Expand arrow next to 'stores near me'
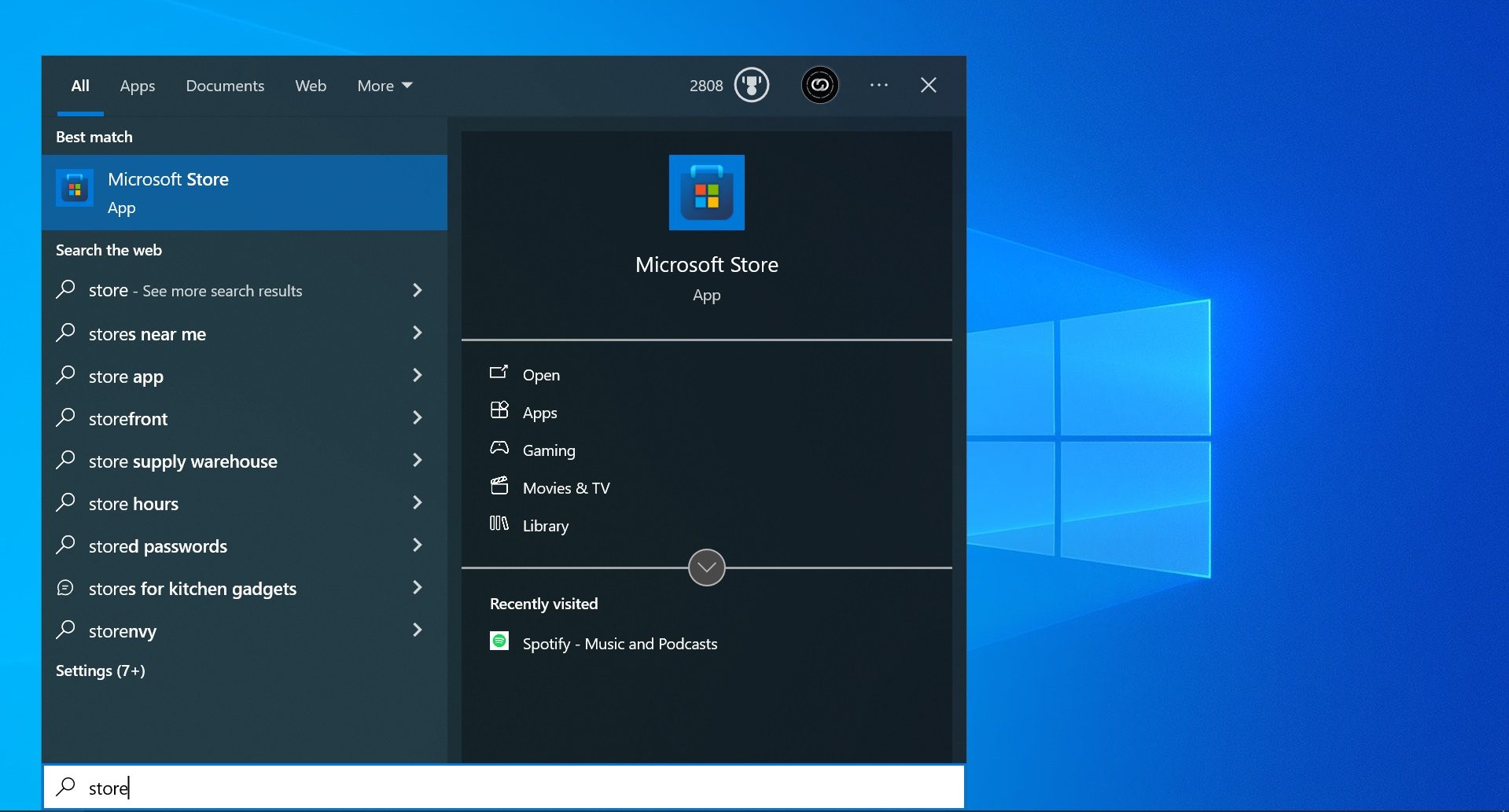The image size is (1509, 812). coord(418,333)
